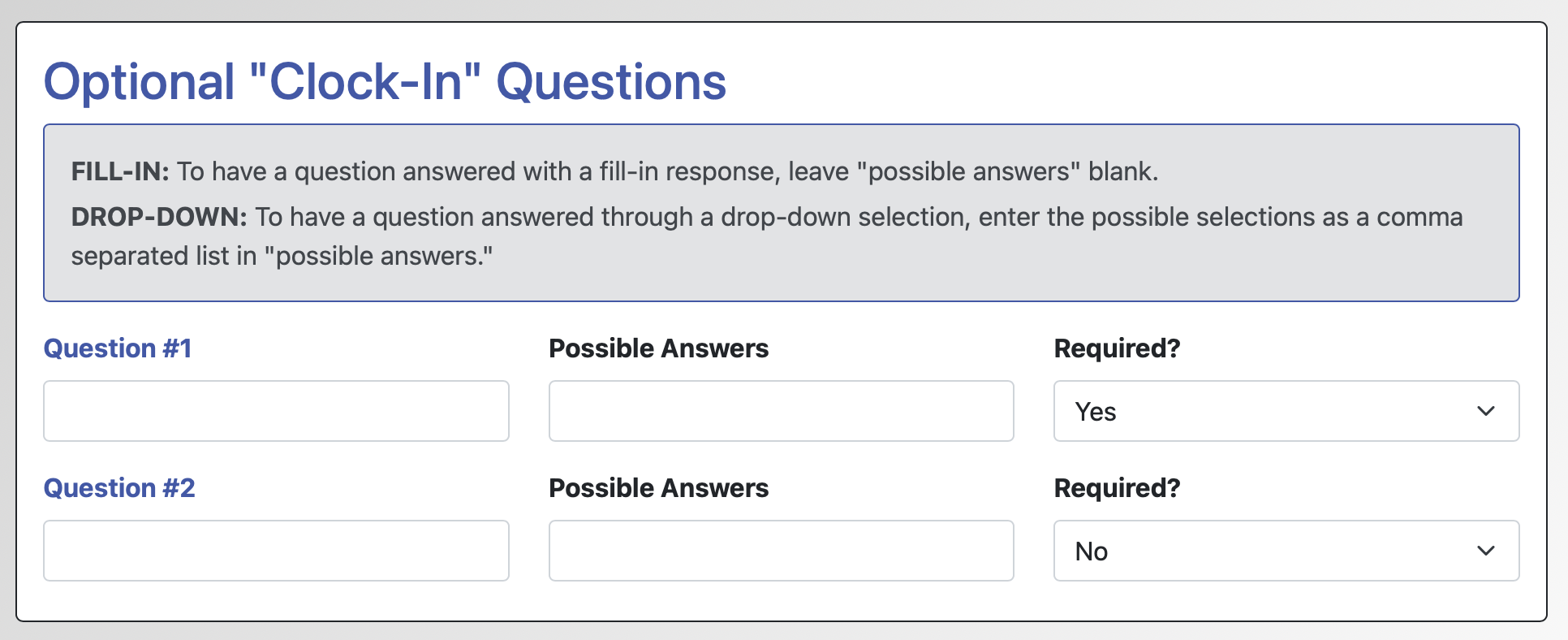Click Possible Answers label in first row
Image resolution: width=1568 pixels, height=640 pixels.
[658, 348]
